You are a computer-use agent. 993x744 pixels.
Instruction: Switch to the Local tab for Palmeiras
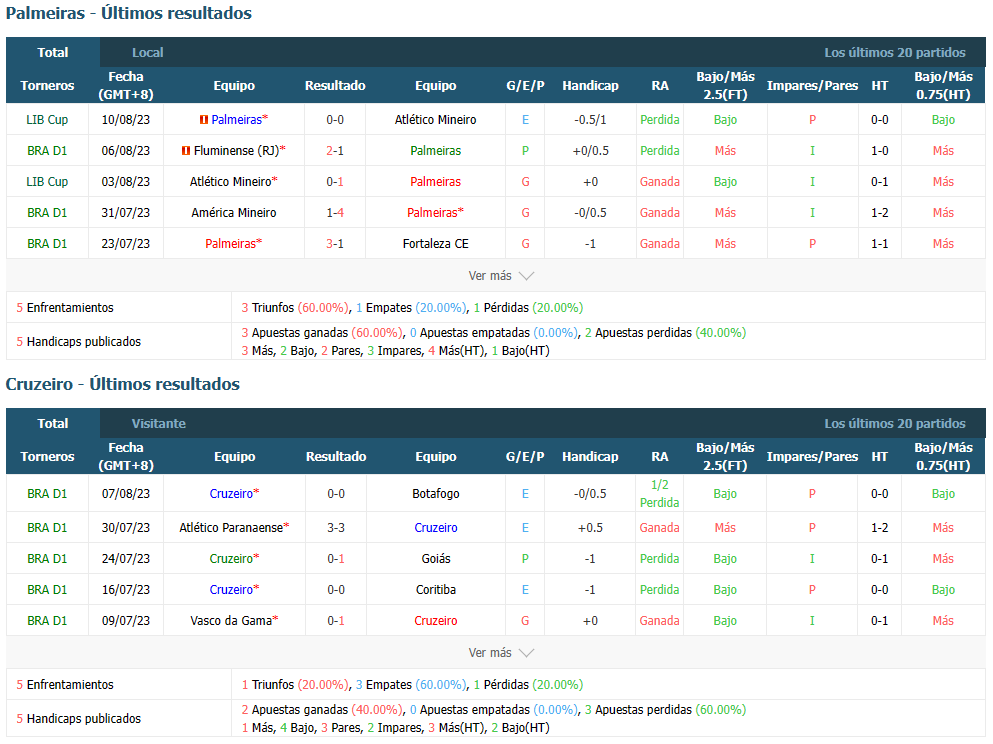pyautogui.click(x=148, y=53)
